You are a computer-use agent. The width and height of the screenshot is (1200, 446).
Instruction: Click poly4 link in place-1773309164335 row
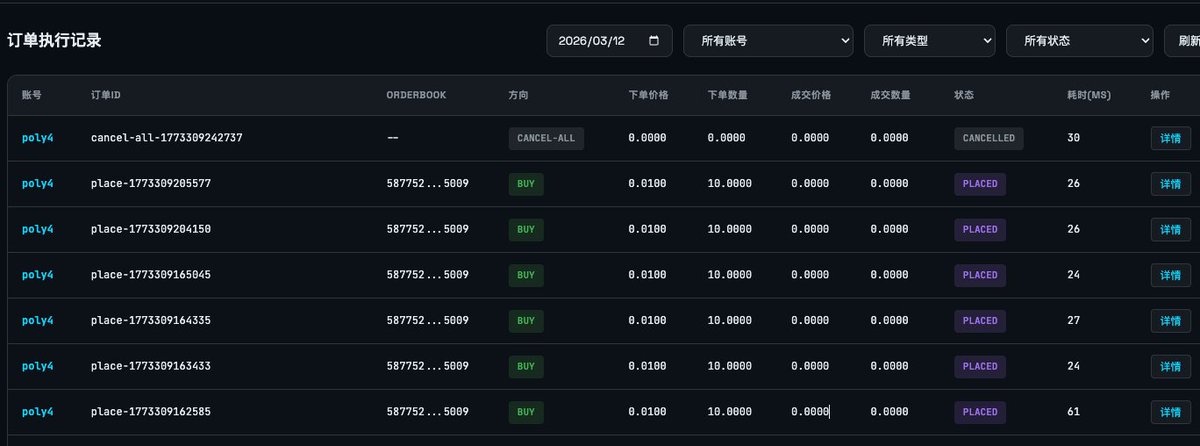[x=37, y=321]
